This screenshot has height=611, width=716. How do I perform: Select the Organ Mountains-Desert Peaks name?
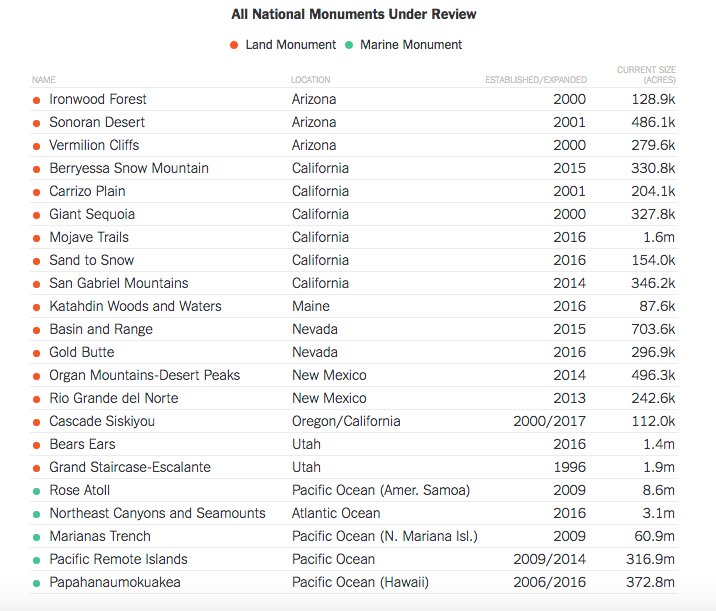[144, 375]
